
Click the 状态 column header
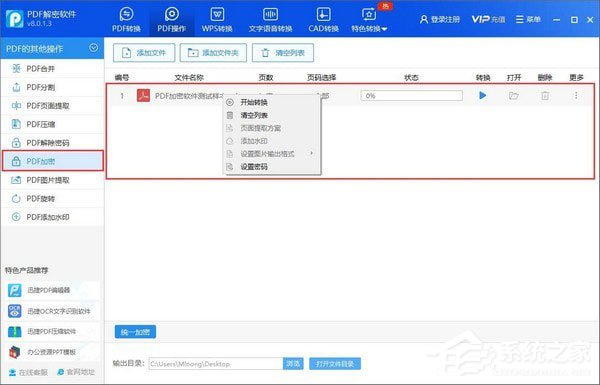tap(411, 78)
